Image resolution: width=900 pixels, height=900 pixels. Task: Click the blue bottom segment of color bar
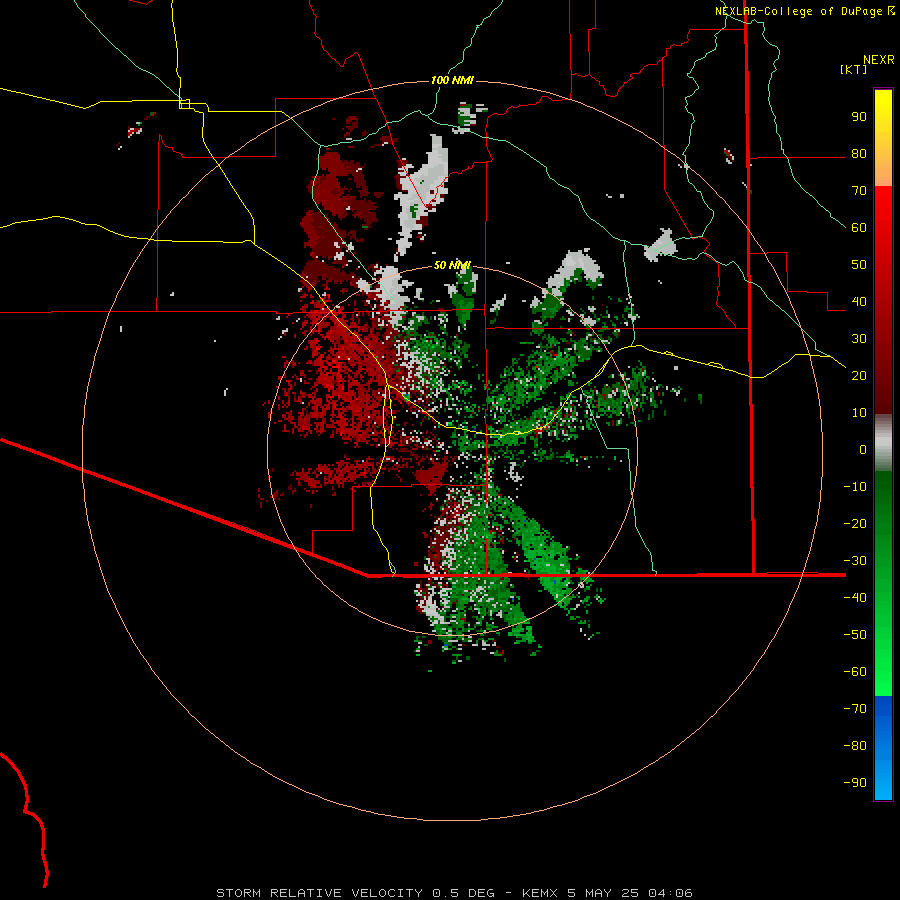click(x=883, y=748)
